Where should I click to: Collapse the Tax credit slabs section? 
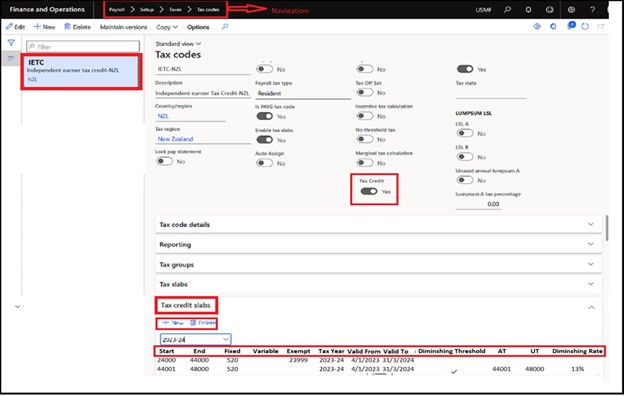(x=591, y=307)
